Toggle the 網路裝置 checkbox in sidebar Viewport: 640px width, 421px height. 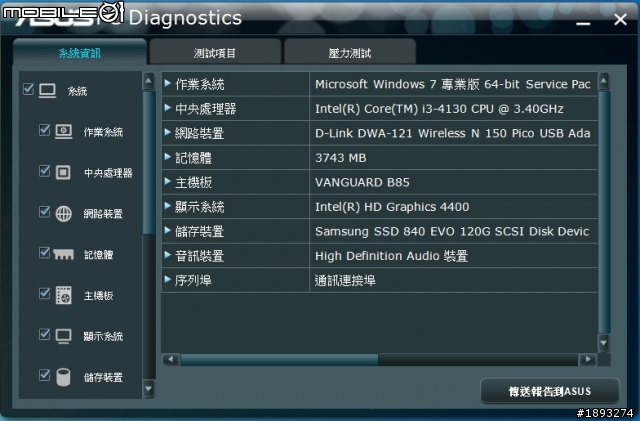[44, 212]
